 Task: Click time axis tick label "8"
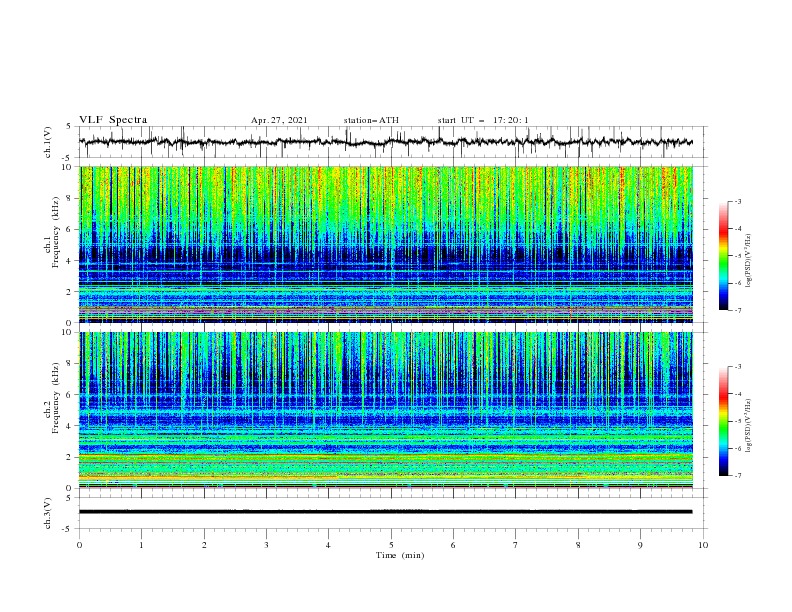click(x=578, y=545)
